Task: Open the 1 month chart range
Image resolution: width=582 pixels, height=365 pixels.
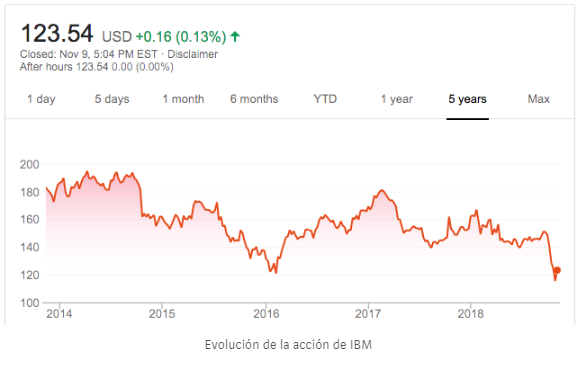Action: pyautogui.click(x=183, y=99)
